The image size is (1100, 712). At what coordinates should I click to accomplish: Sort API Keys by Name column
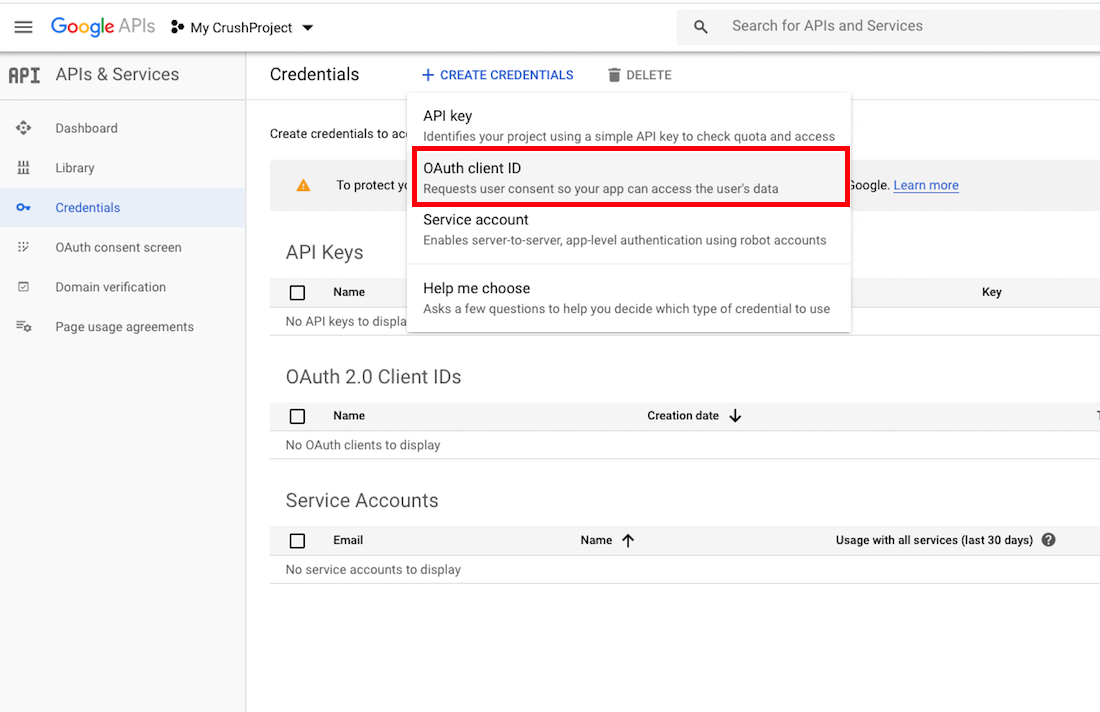[x=349, y=292]
